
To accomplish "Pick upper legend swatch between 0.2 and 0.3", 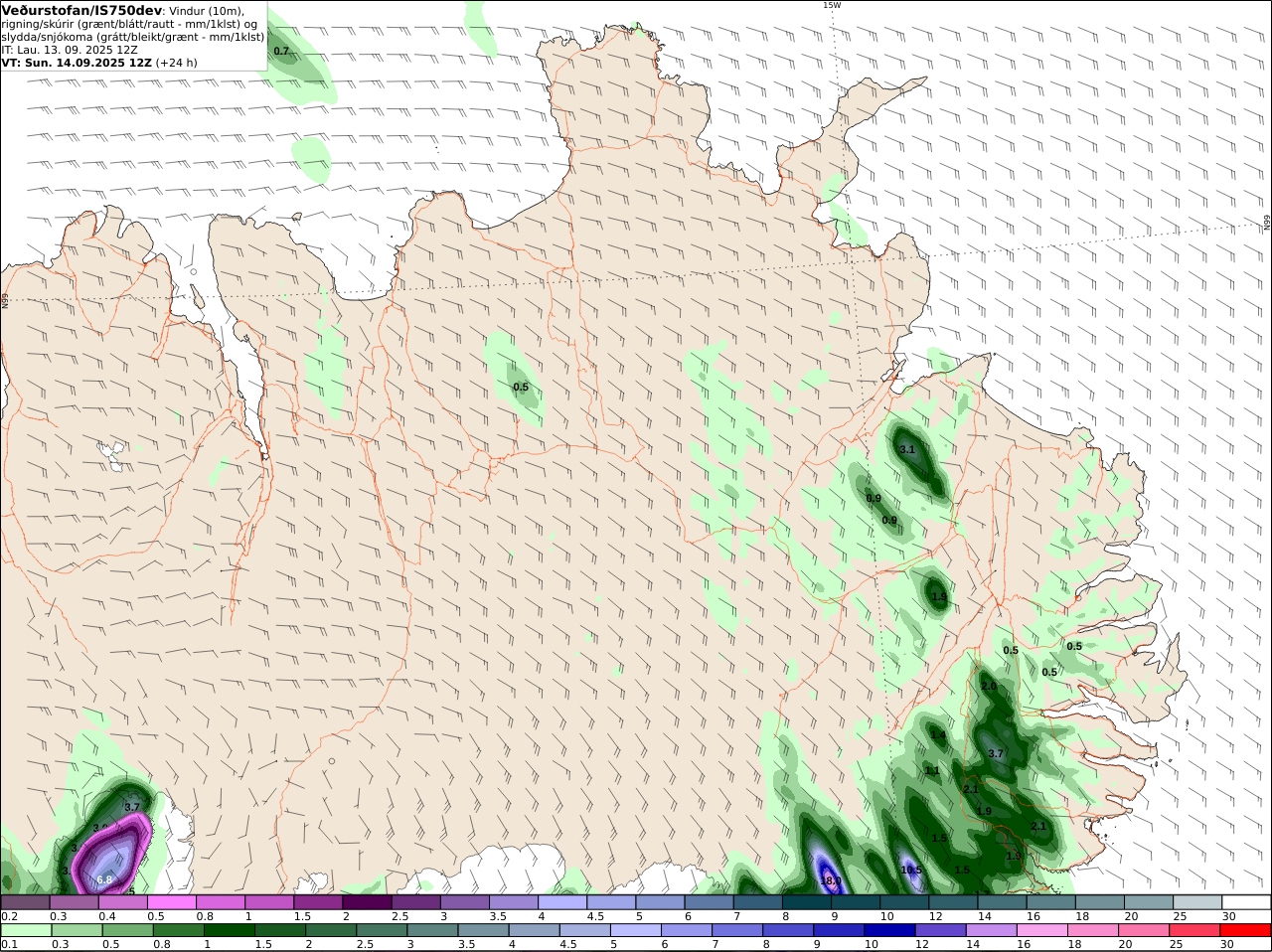I will pos(25,902).
